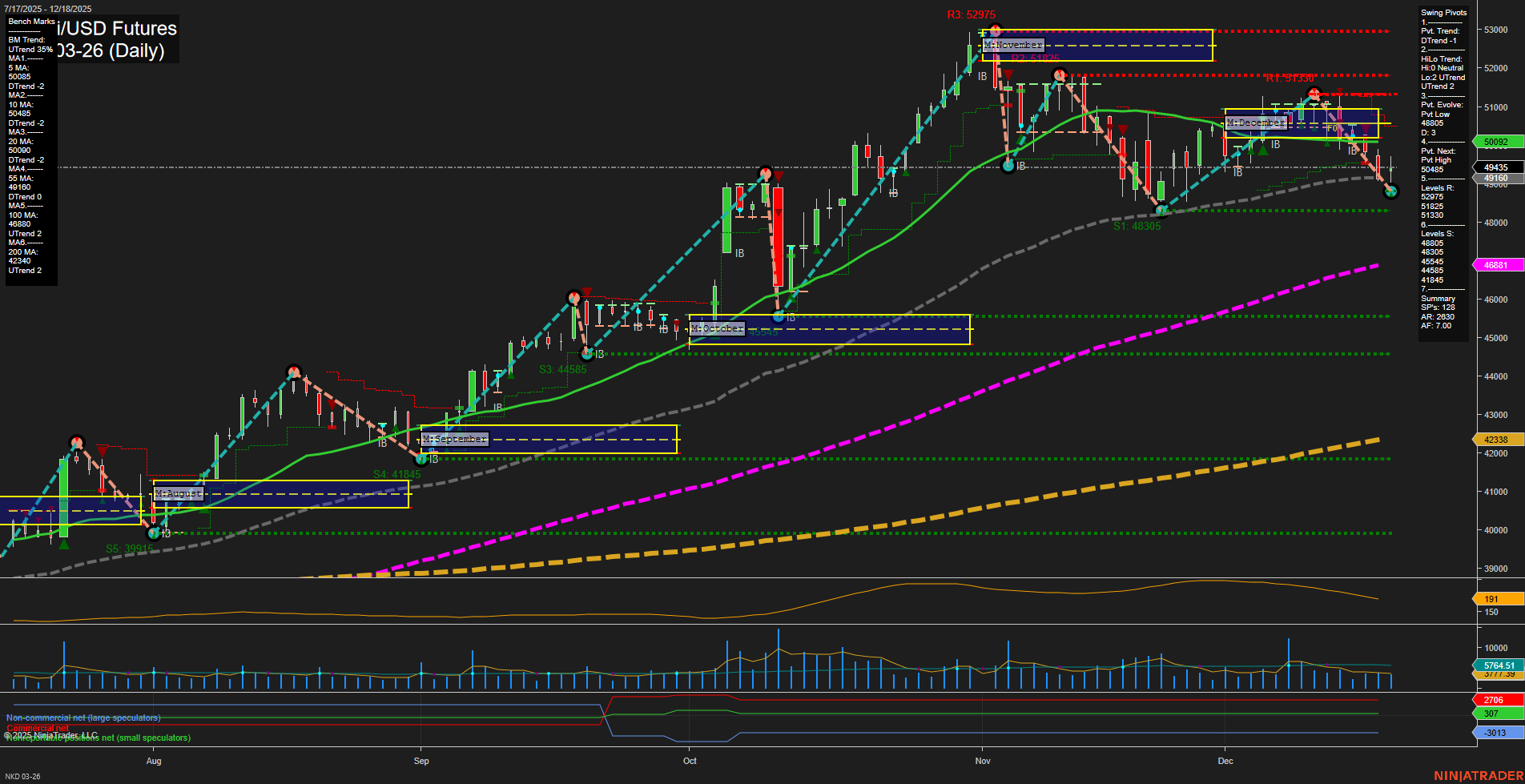Click the 49435 last-price label on the price axis

pos(1495,167)
